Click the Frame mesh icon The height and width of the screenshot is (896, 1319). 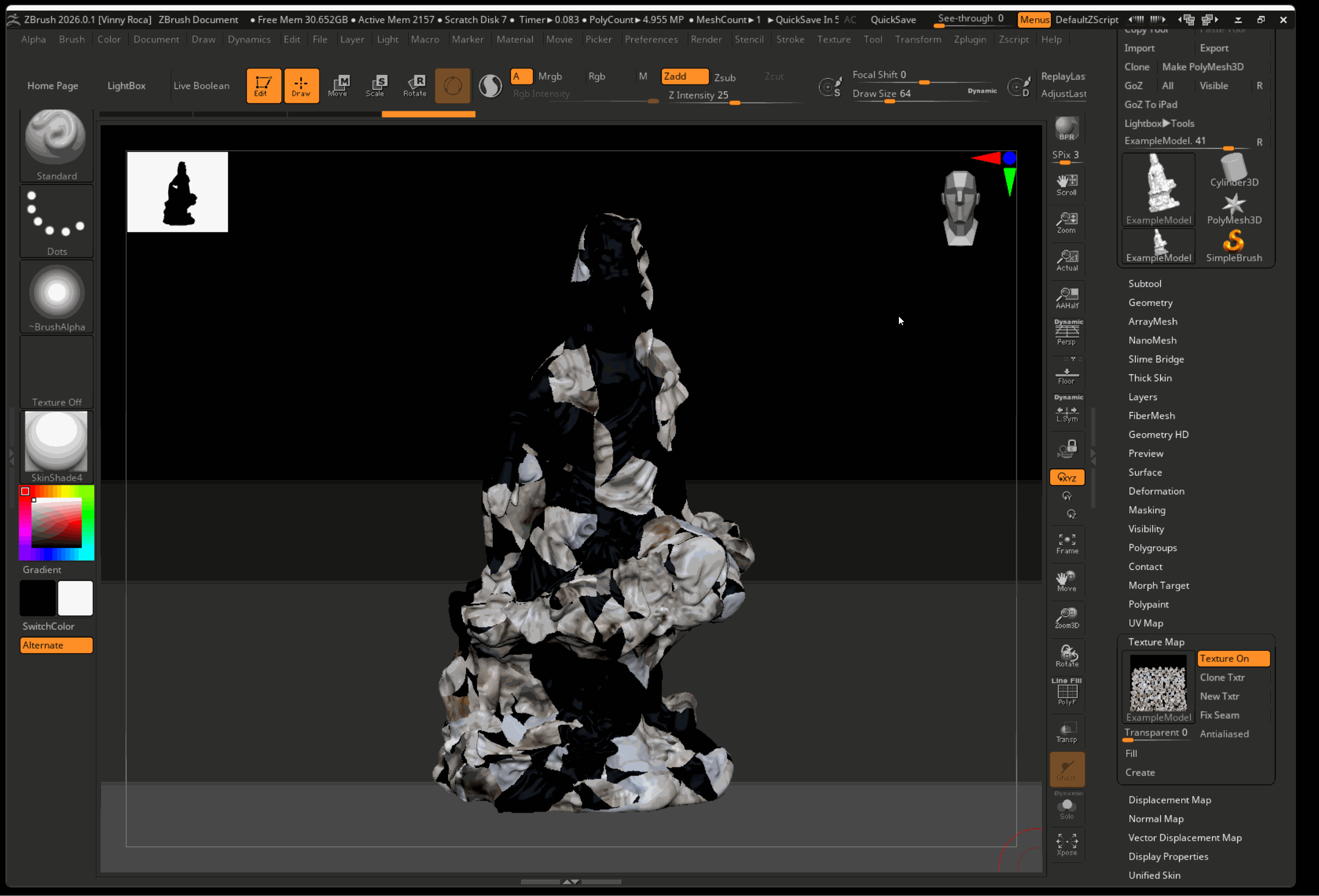(1067, 543)
